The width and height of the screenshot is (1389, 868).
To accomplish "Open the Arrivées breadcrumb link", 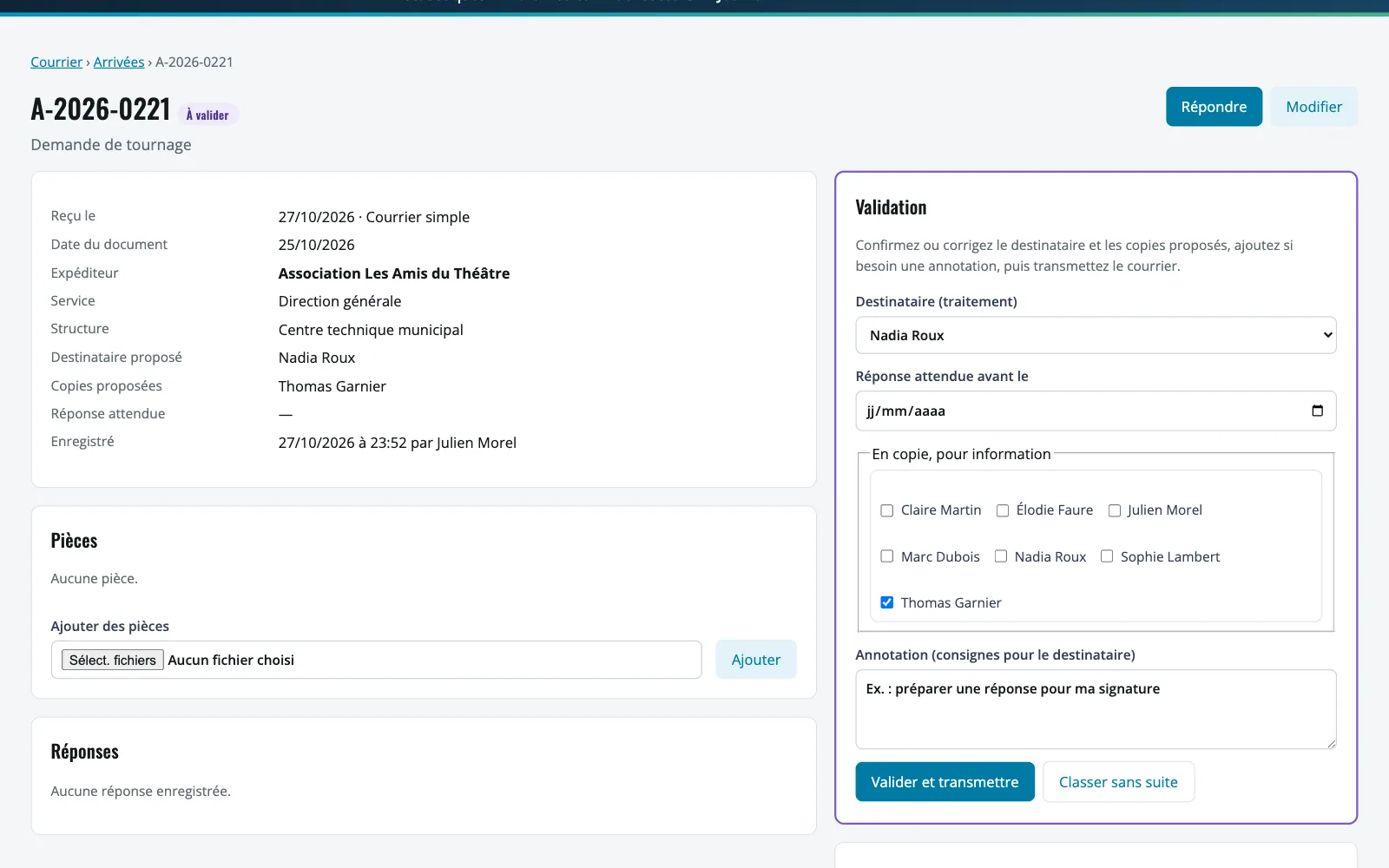I will pos(119,62).
